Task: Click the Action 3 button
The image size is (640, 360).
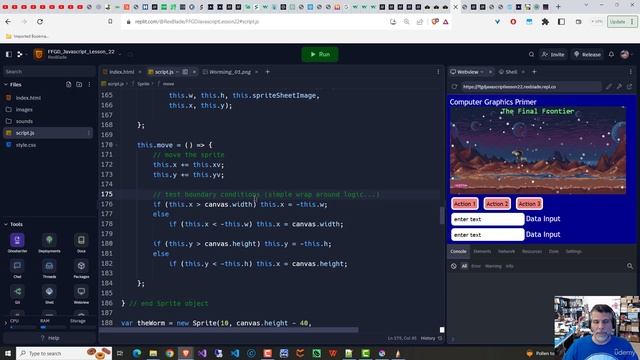Action: coord(529,204)
